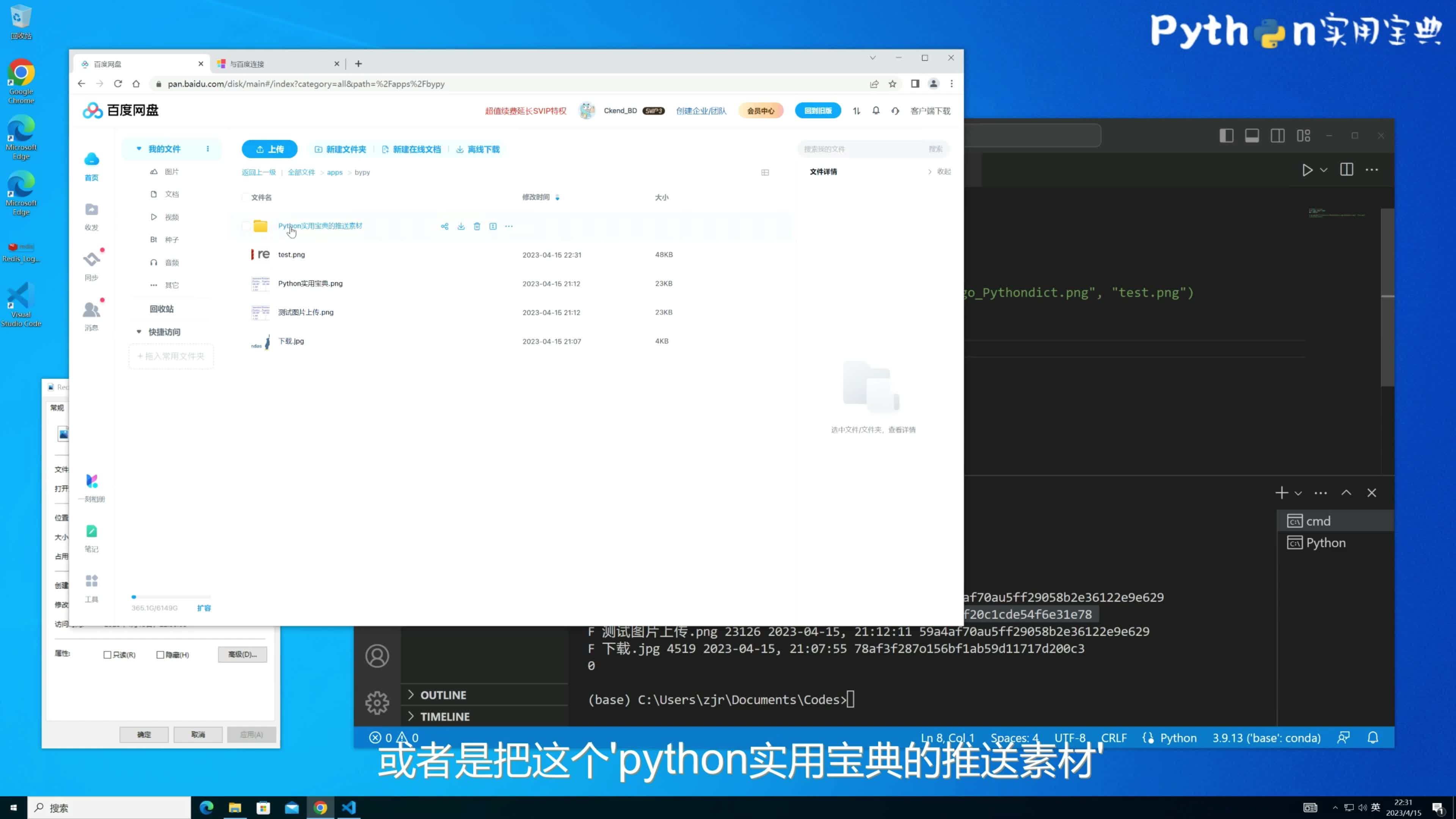Viewport: 1456px width, 819px height.
Task: Select the cmd terminal in terminal list
Action: [1335, 521]
